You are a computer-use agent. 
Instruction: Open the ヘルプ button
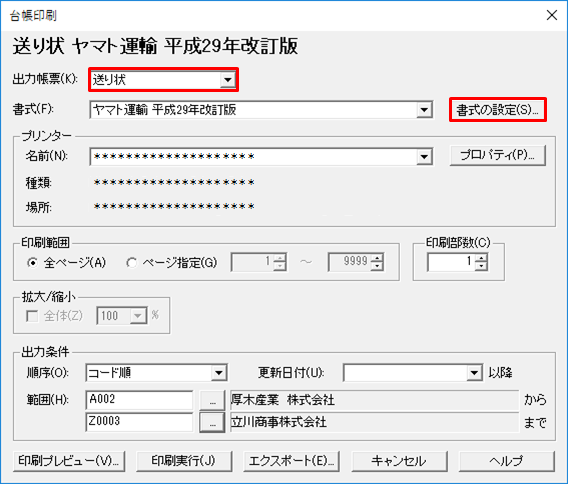pos(506,461)
